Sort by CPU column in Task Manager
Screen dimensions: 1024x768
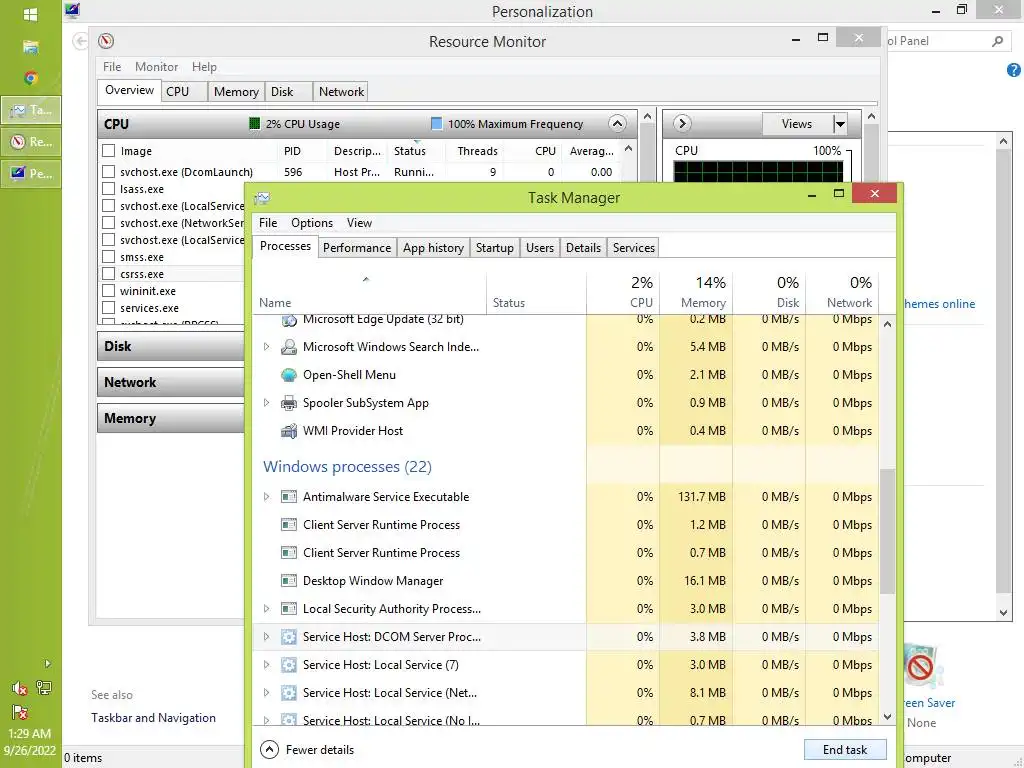[x=624, y=292]
